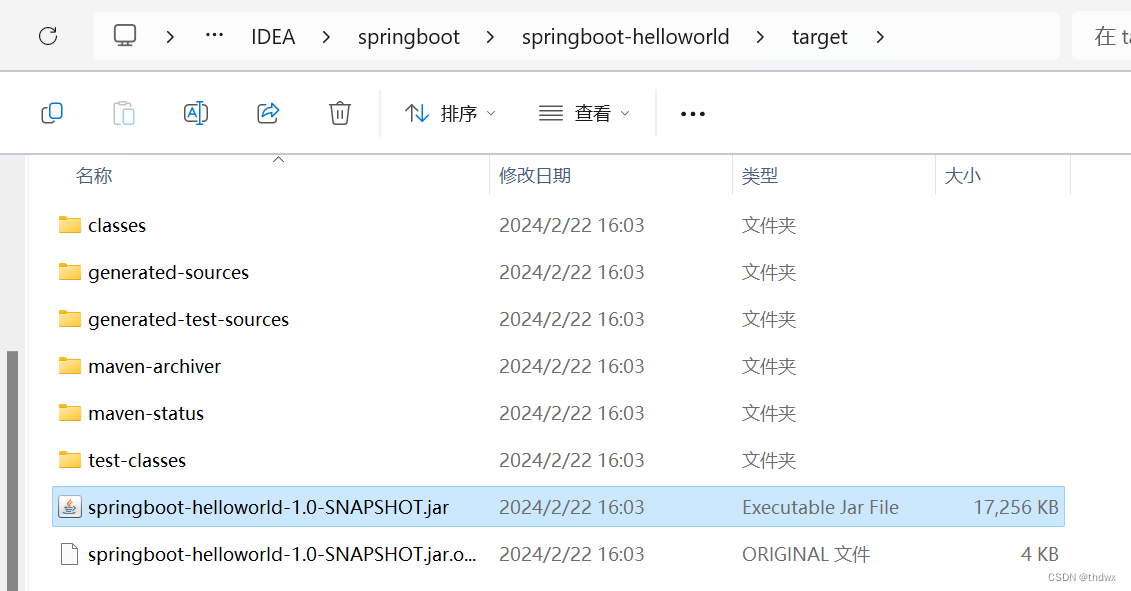Click the modified date of test-classes row
The image size is (1131, 591).
coord(571,460)
